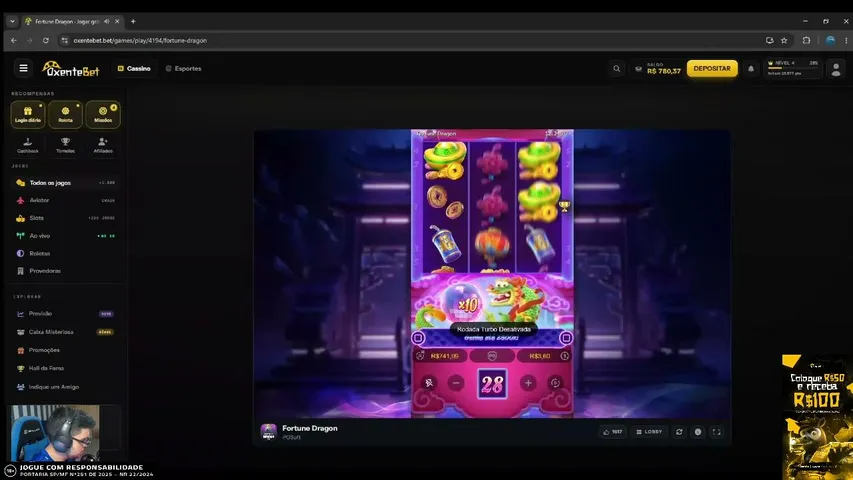The height and width of the screenshot is (480, 853).
Task: Decrease bet with minus button
Action: click(456, 383)
